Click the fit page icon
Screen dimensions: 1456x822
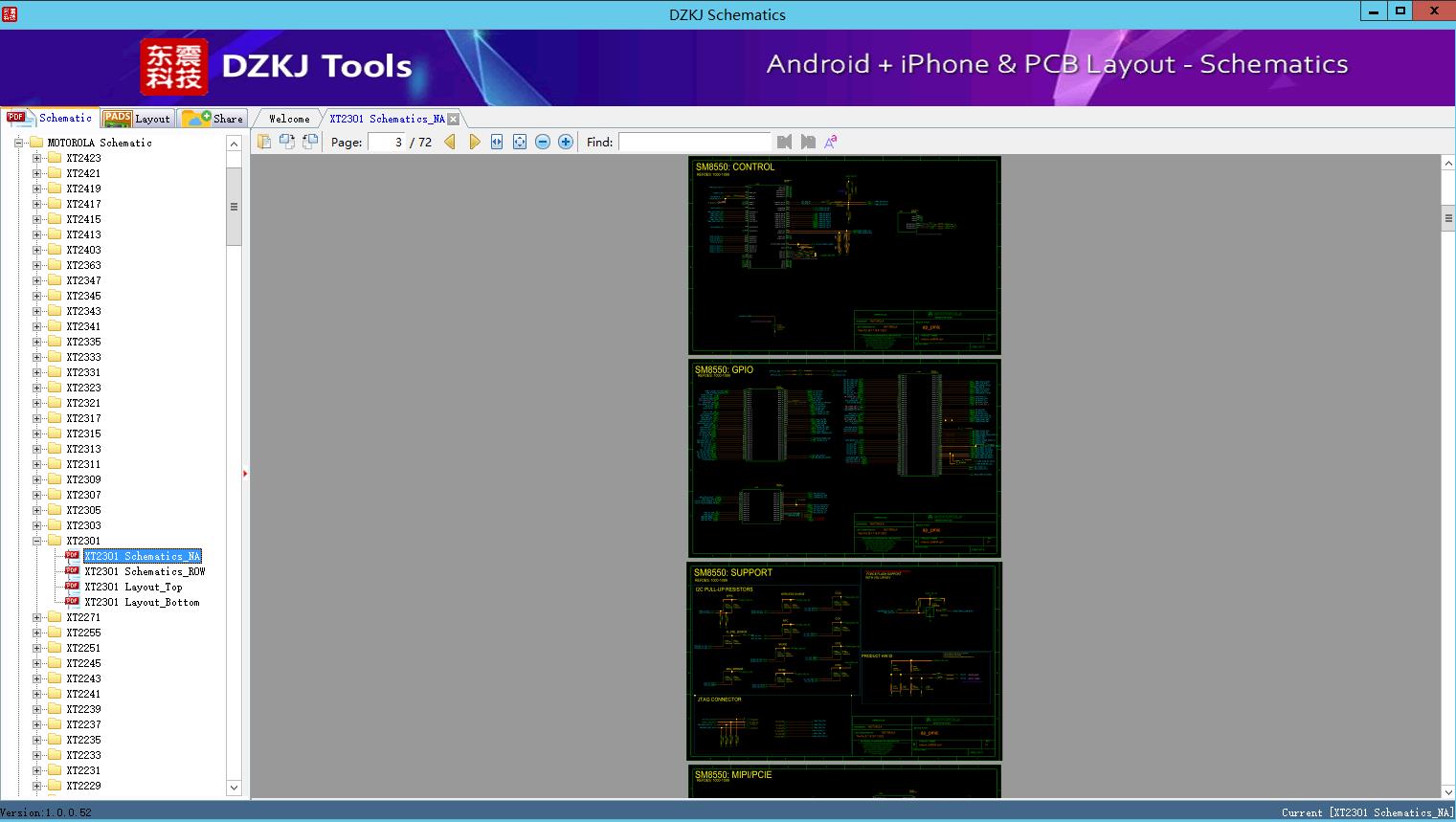coord(520,142)
